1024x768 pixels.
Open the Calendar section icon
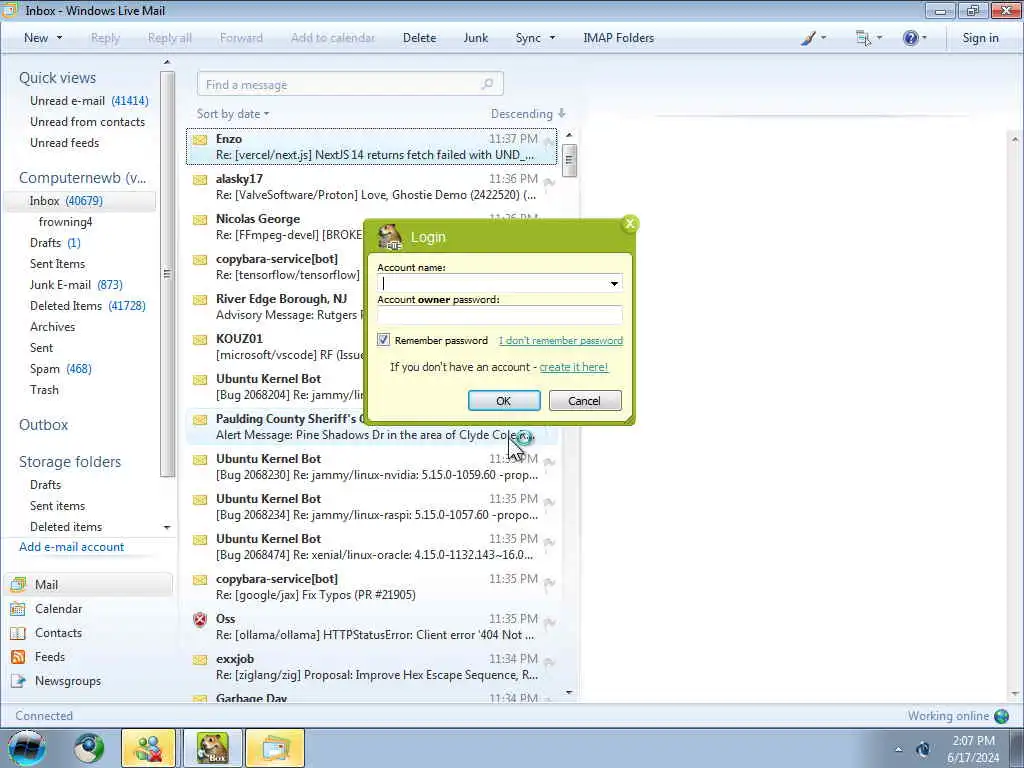tap(18, 609)
